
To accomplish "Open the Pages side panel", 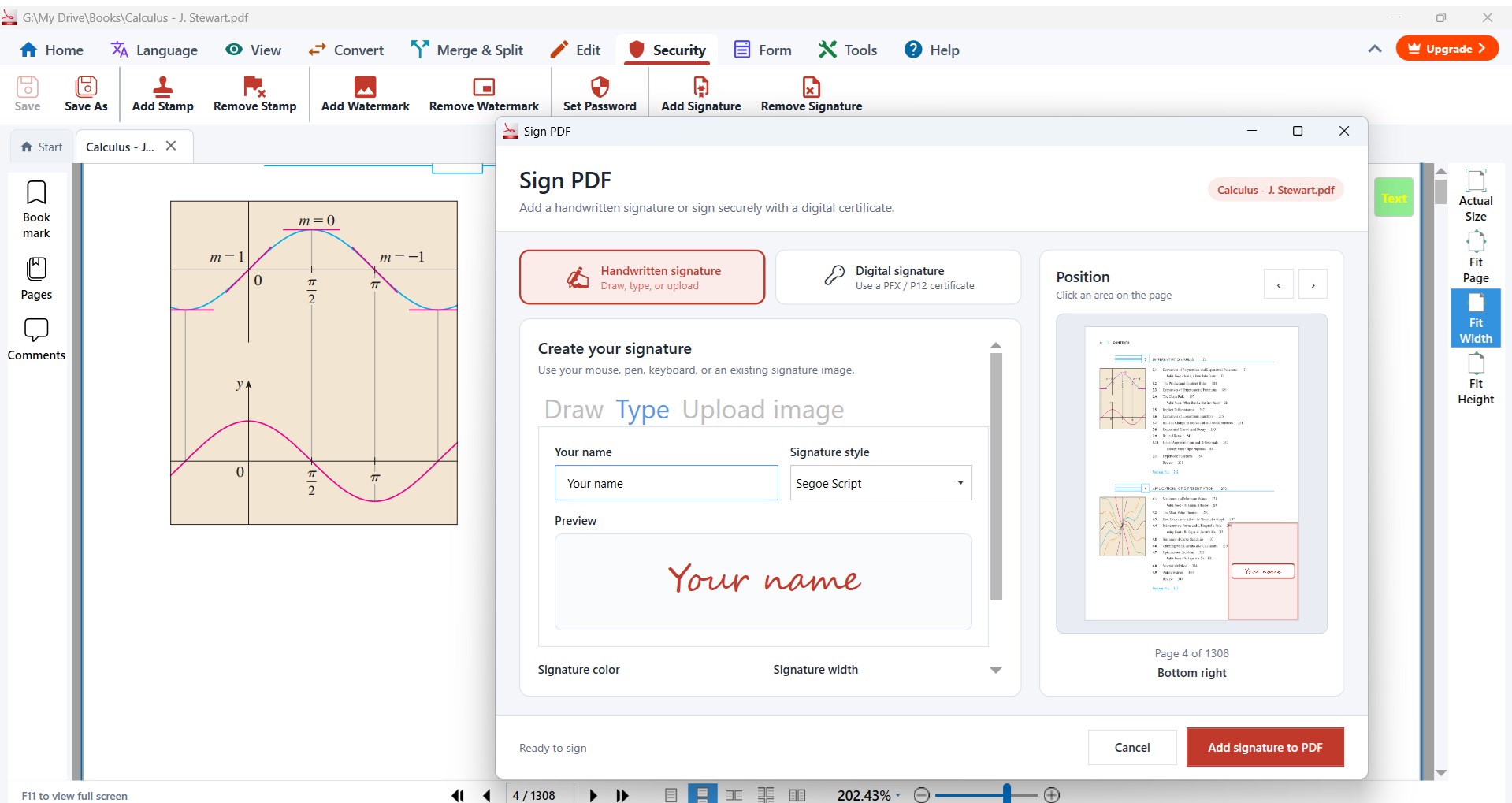I will [36, 278].
